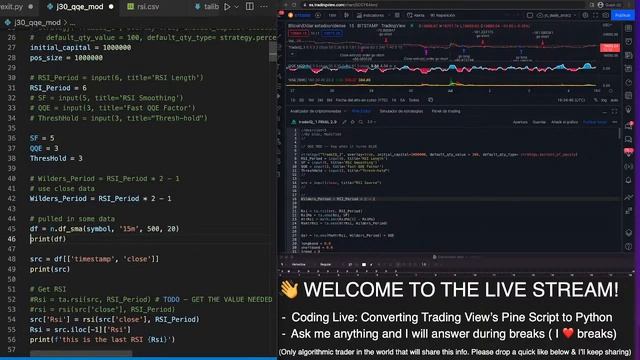Open help question-mark icon in right sidebar
This screenshot has height=360, width=640.
tap(629, 247)
